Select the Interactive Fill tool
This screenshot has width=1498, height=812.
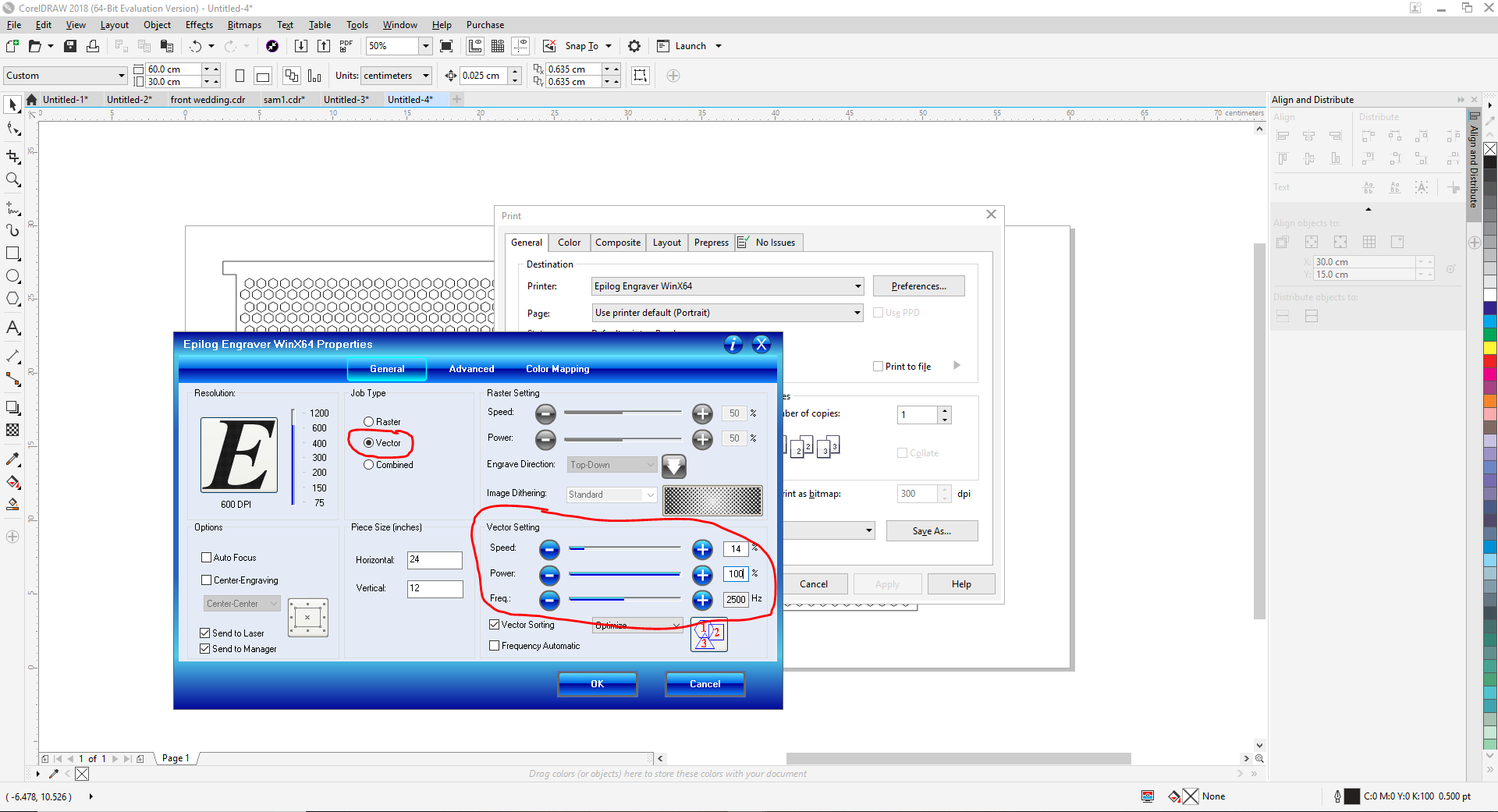(x=12, y=482)
